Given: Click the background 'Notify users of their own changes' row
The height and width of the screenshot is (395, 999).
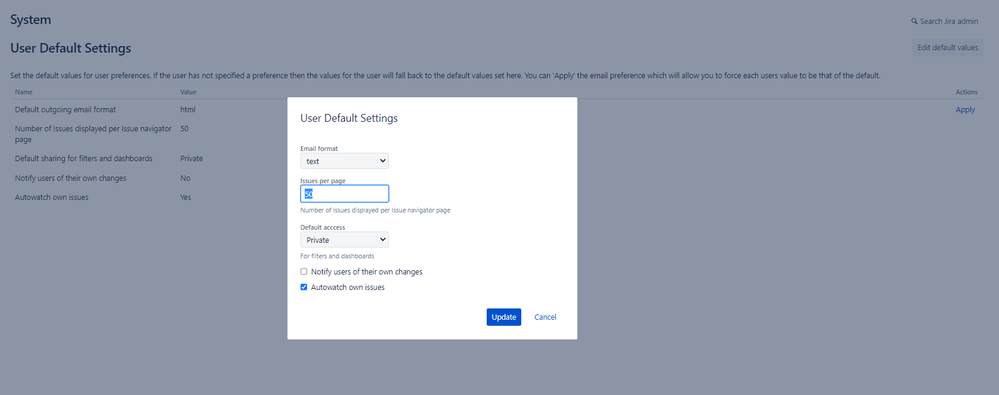Looking at the screenshot, I should pyautogui.click(x=497, y=178).
